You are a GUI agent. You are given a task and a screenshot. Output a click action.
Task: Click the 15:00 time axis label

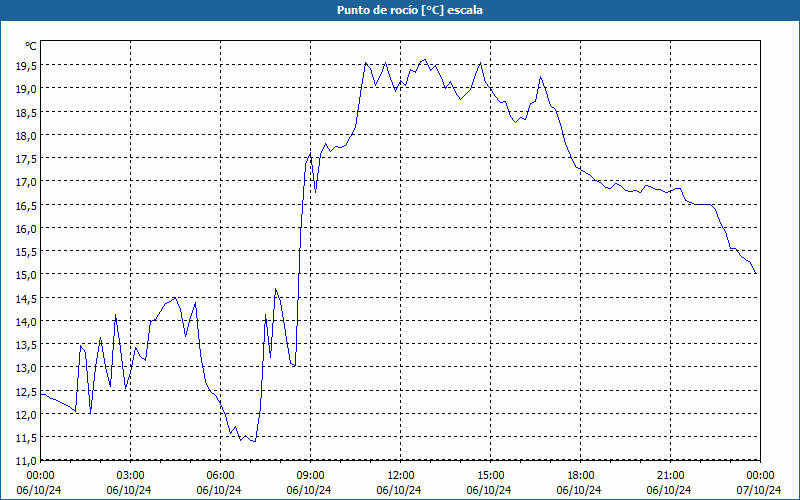490,476
